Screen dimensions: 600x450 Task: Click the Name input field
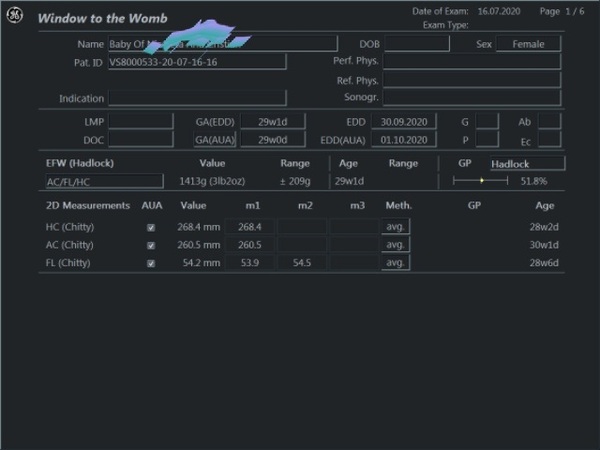click(x=223, y=44)
